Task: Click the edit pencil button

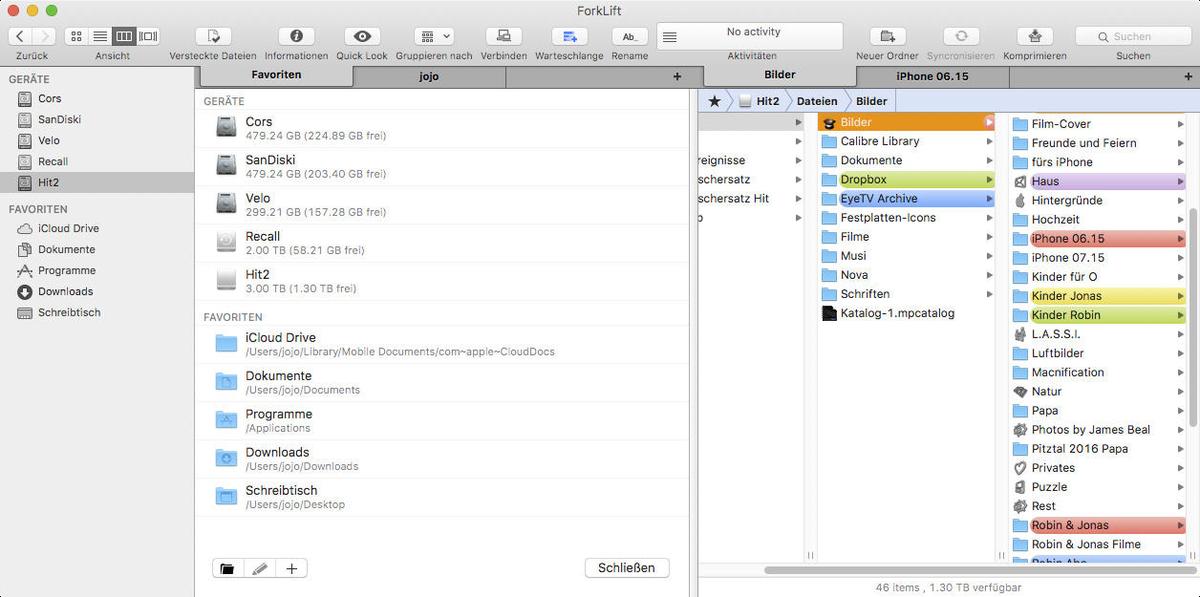Action: (x=260, y=568)
